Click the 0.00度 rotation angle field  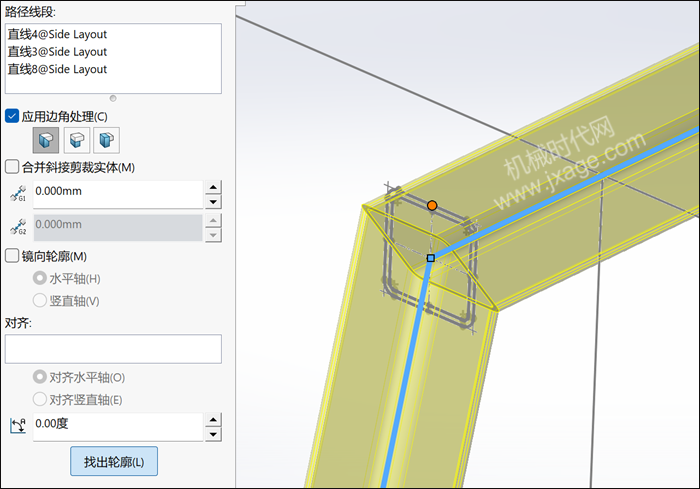pyautogui.click(x=118, y=427)
